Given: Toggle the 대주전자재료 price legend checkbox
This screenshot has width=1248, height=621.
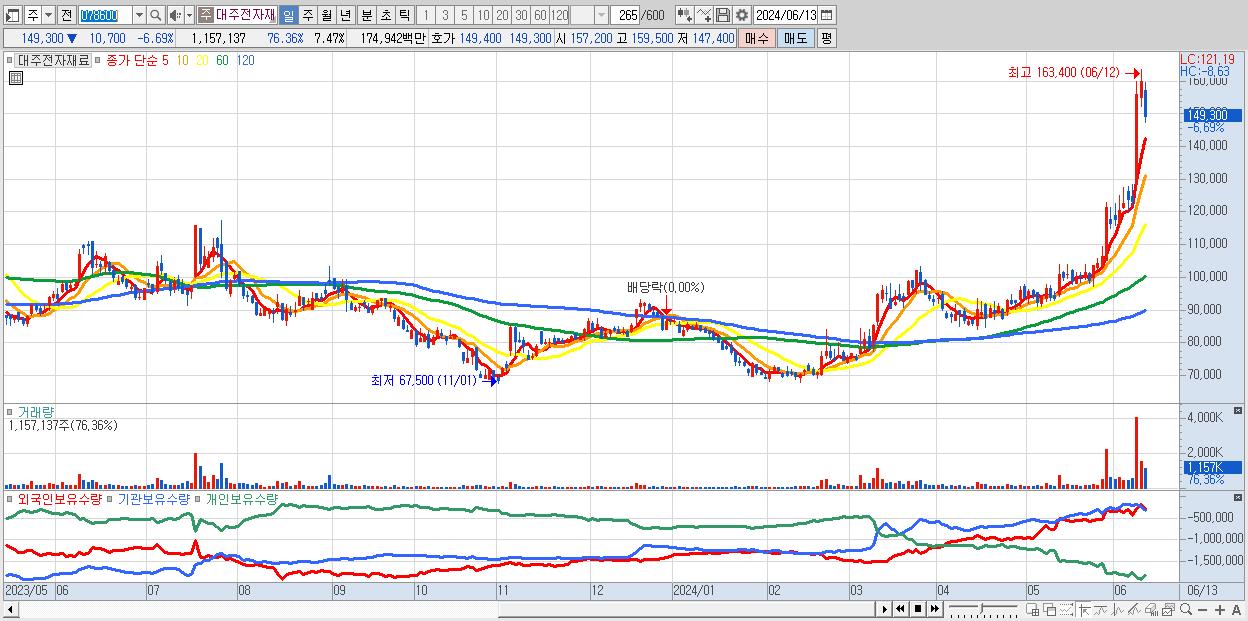Looking at the screenshot, I should [11, 60].
